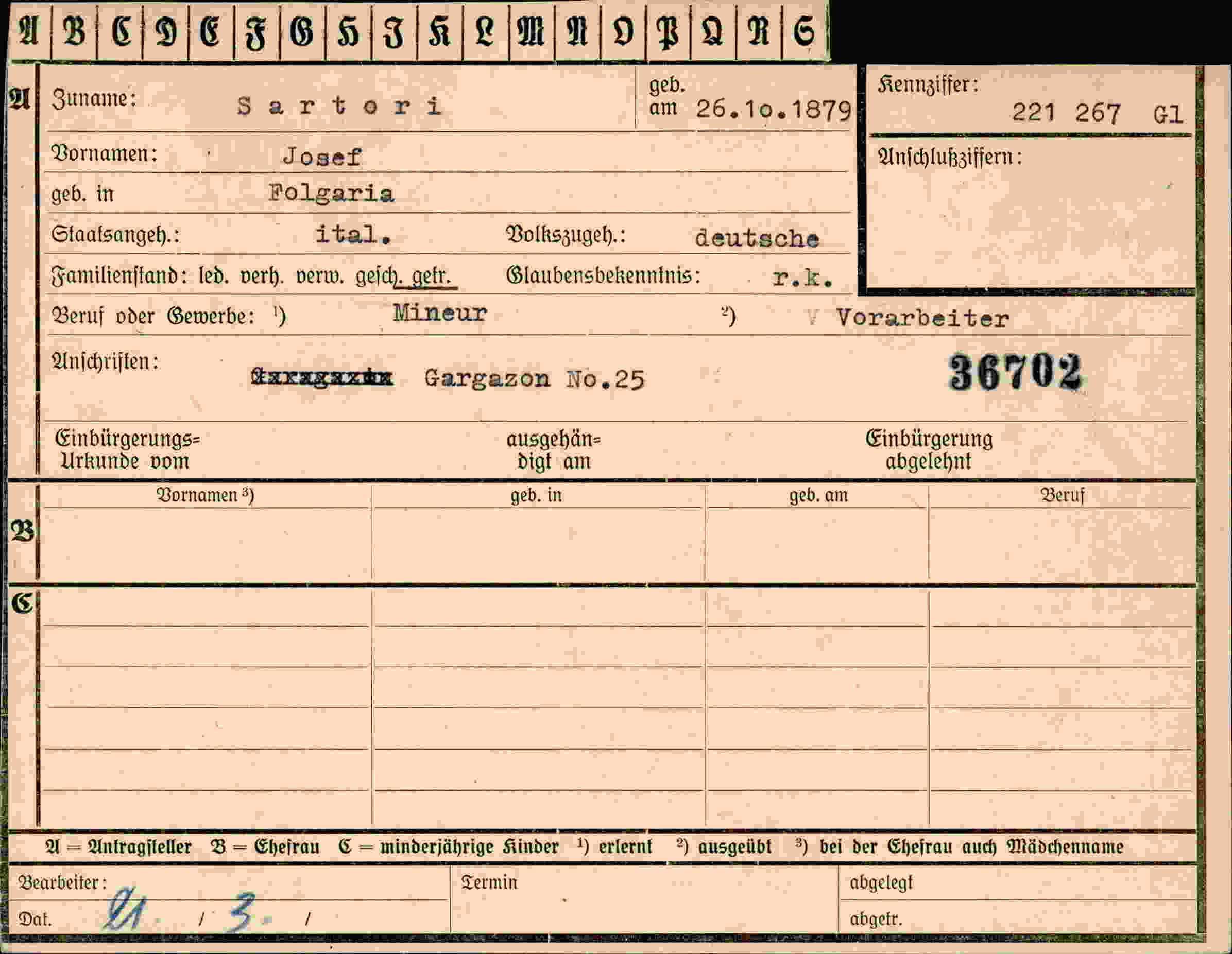Click the handwritten blue '21' in the date
The image size is (1232, 954).
point(124,909)
